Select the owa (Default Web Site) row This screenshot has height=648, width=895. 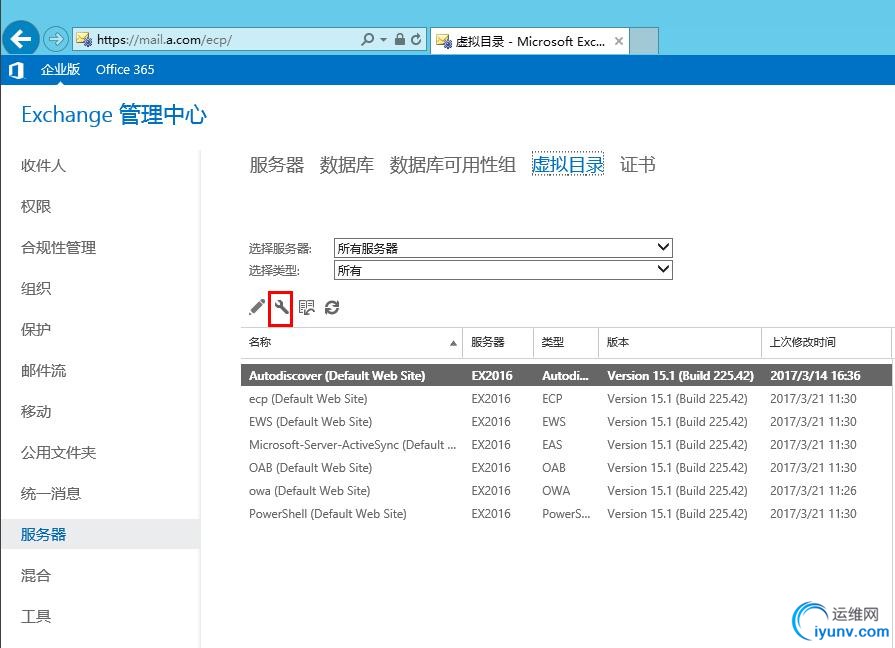pos(566,490)
